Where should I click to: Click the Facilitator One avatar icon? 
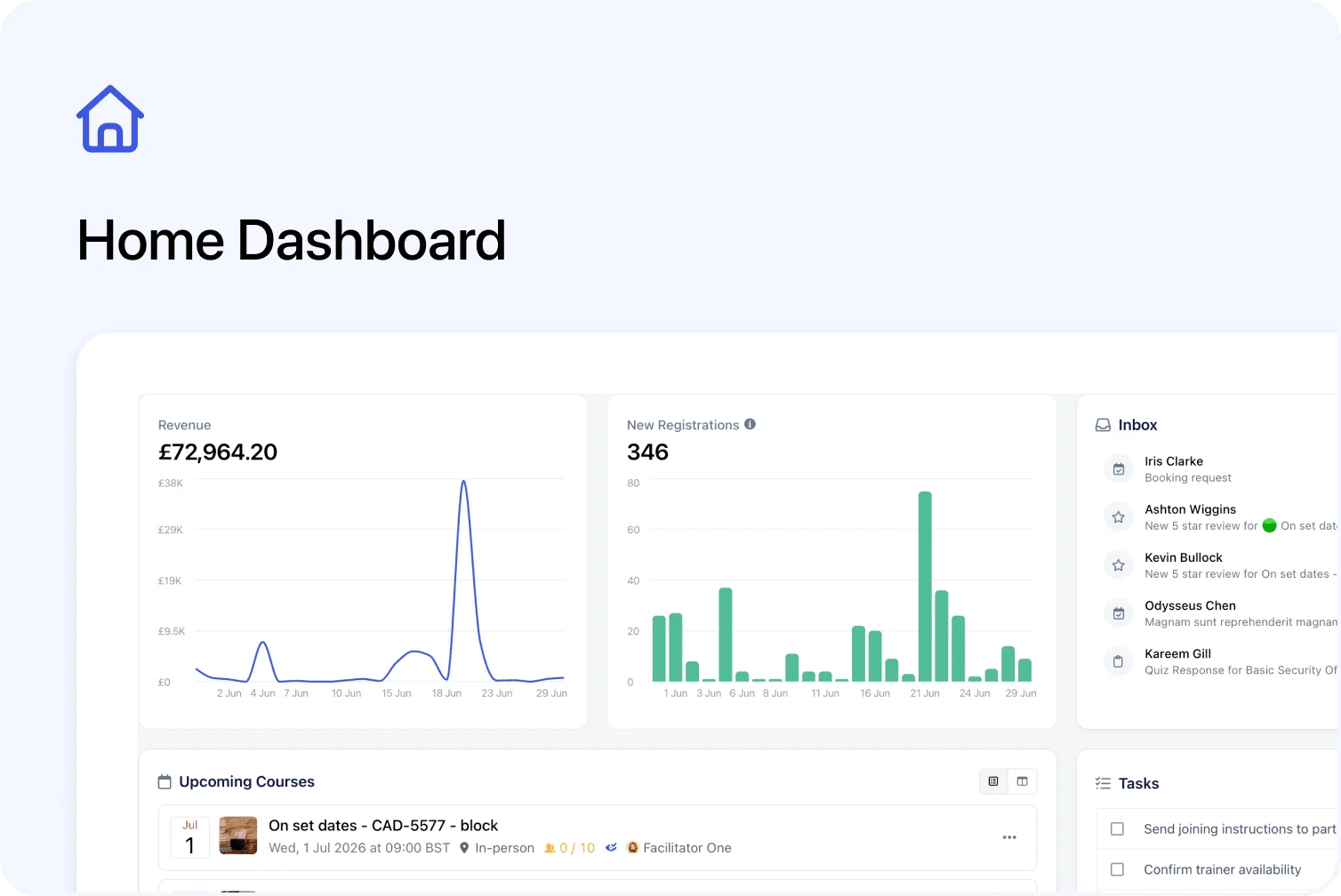(x=632, y=848)
